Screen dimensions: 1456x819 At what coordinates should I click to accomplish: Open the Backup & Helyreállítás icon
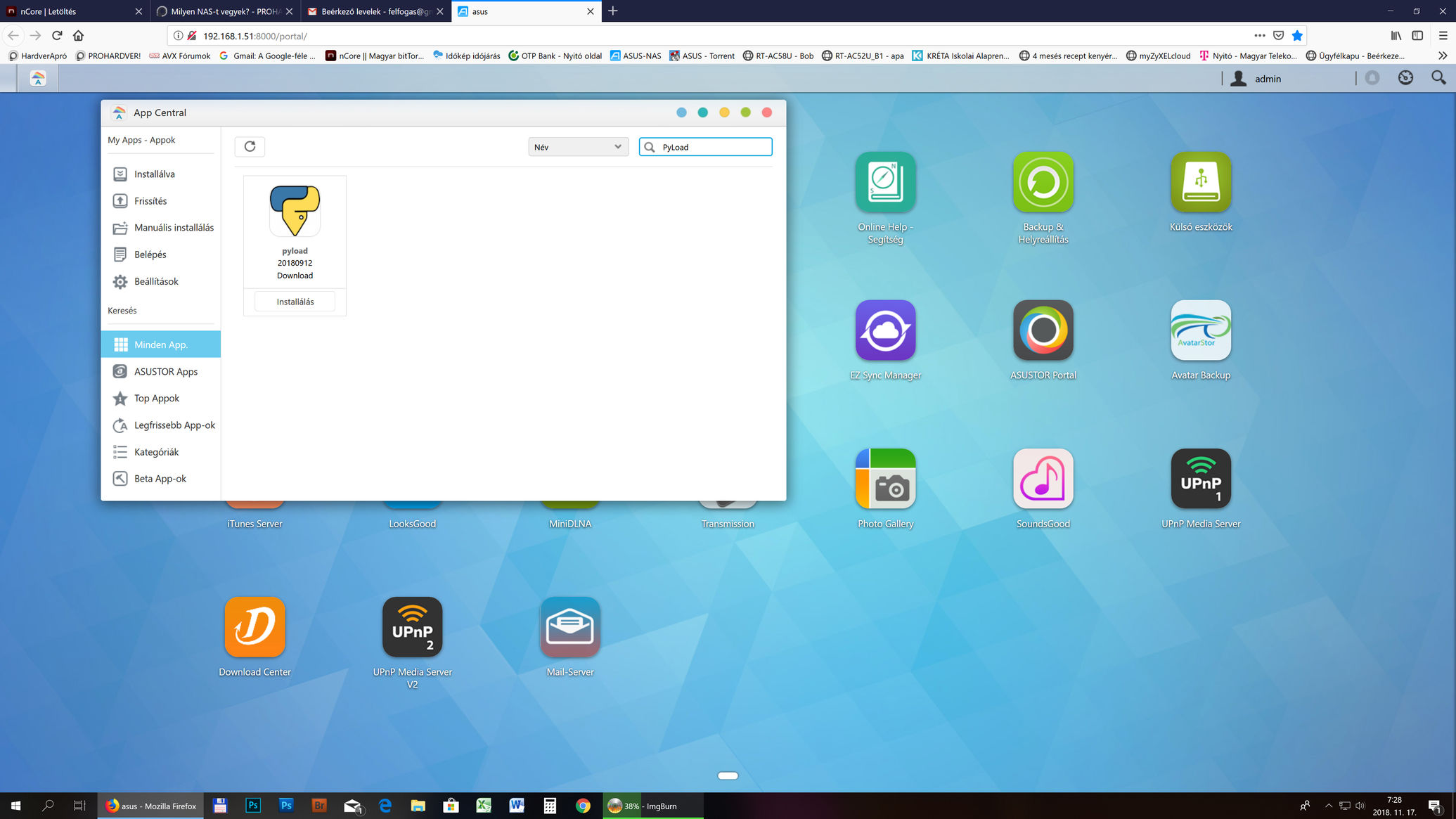[x=1043, y=182]
